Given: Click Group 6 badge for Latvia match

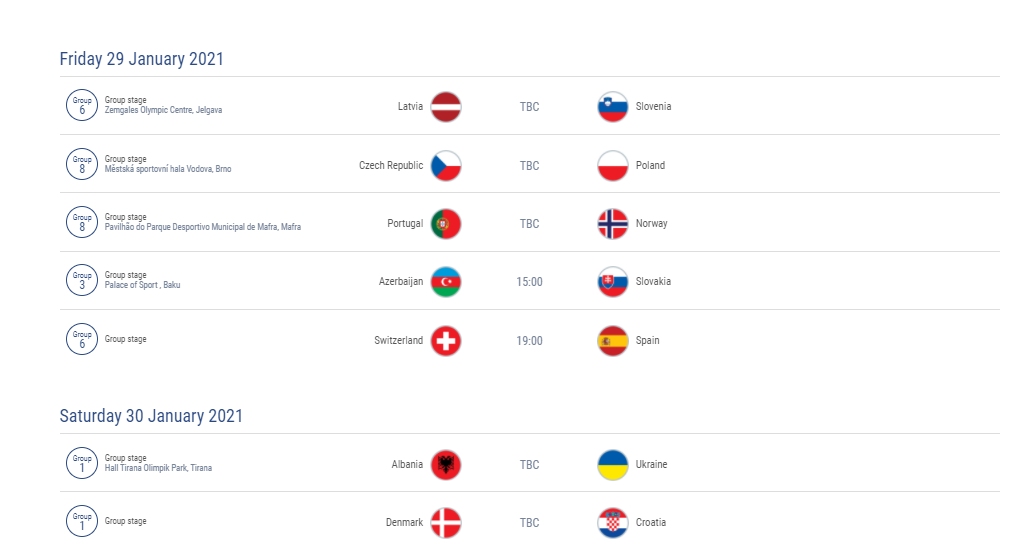Looking at the screenshot, I should (x=82, y=105).
